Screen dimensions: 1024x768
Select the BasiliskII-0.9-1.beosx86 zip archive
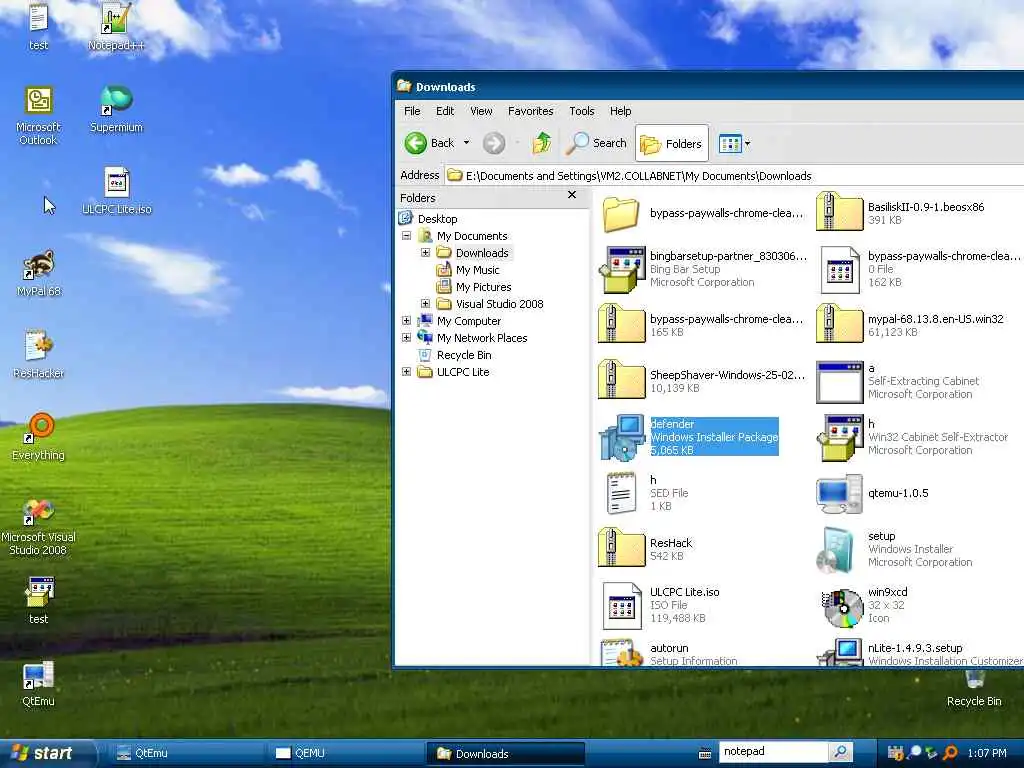901,213
